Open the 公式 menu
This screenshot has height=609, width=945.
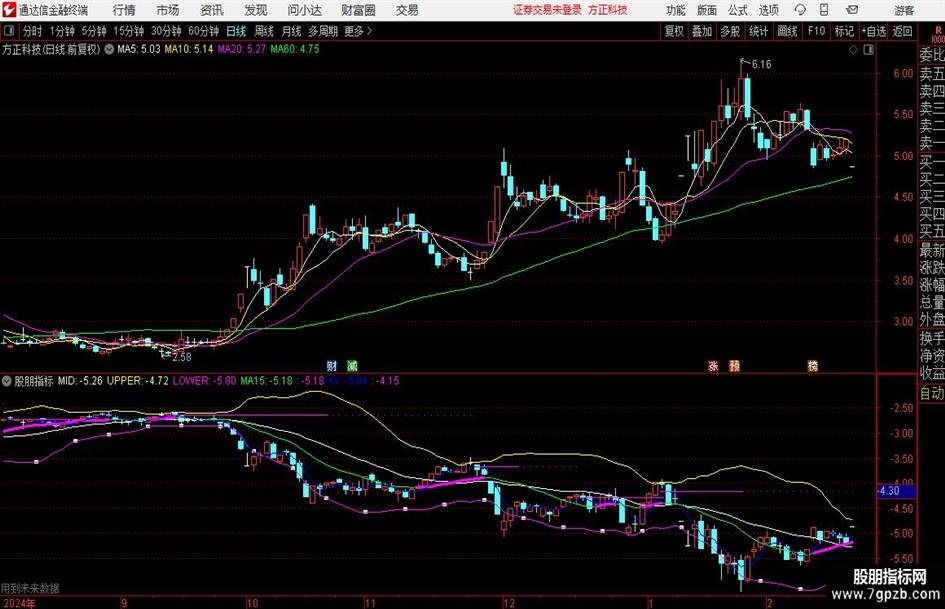tap(738, 10)
